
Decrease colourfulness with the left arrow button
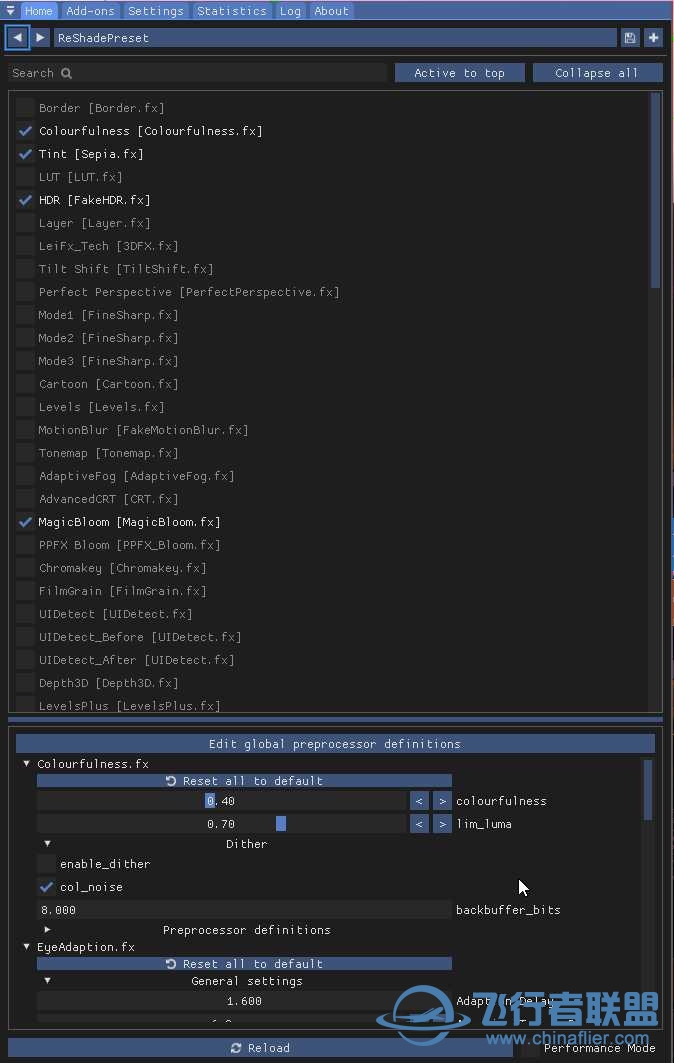click(x=419, y=801)
